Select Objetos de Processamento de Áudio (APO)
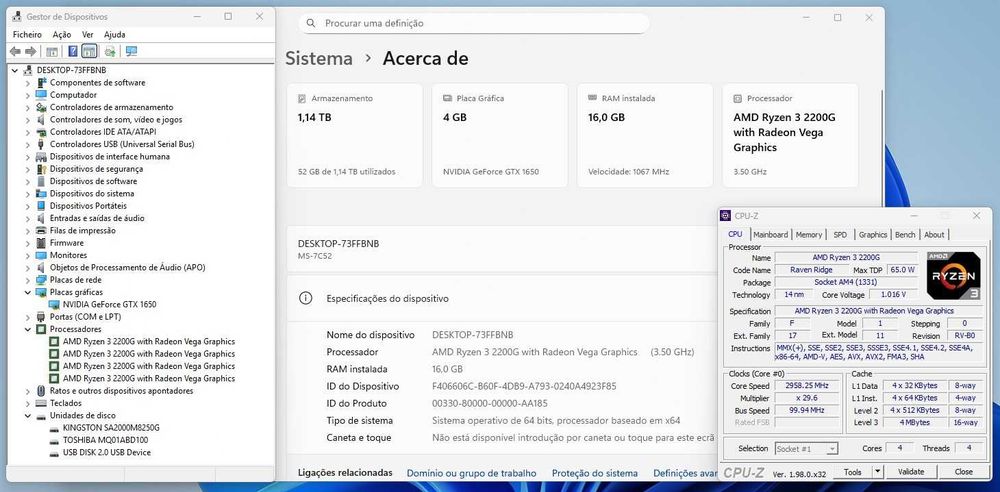Screen dimensions: 1000x492 [x=128, y=267]
